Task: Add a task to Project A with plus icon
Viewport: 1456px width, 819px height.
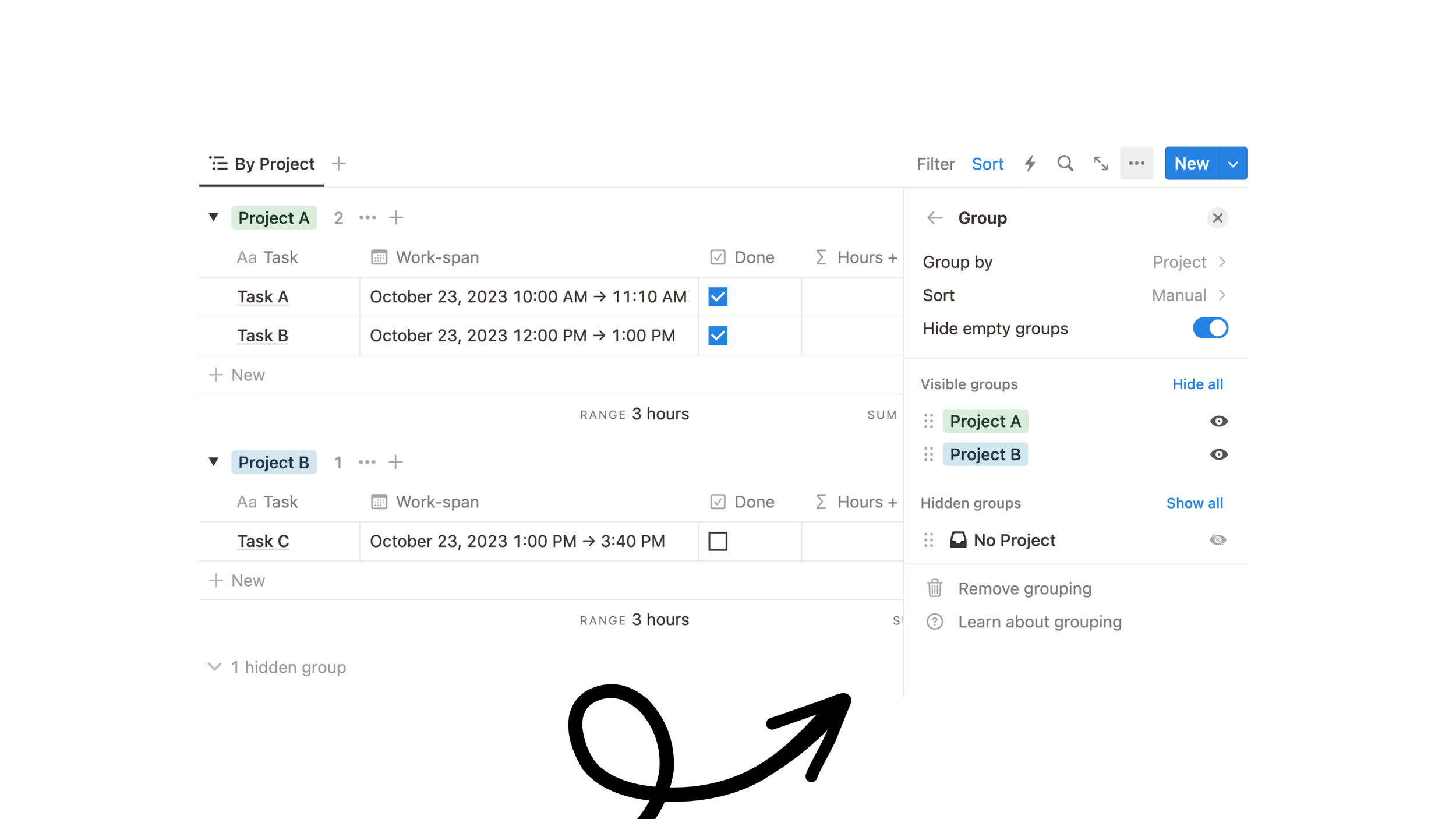Action: point(396,217)
